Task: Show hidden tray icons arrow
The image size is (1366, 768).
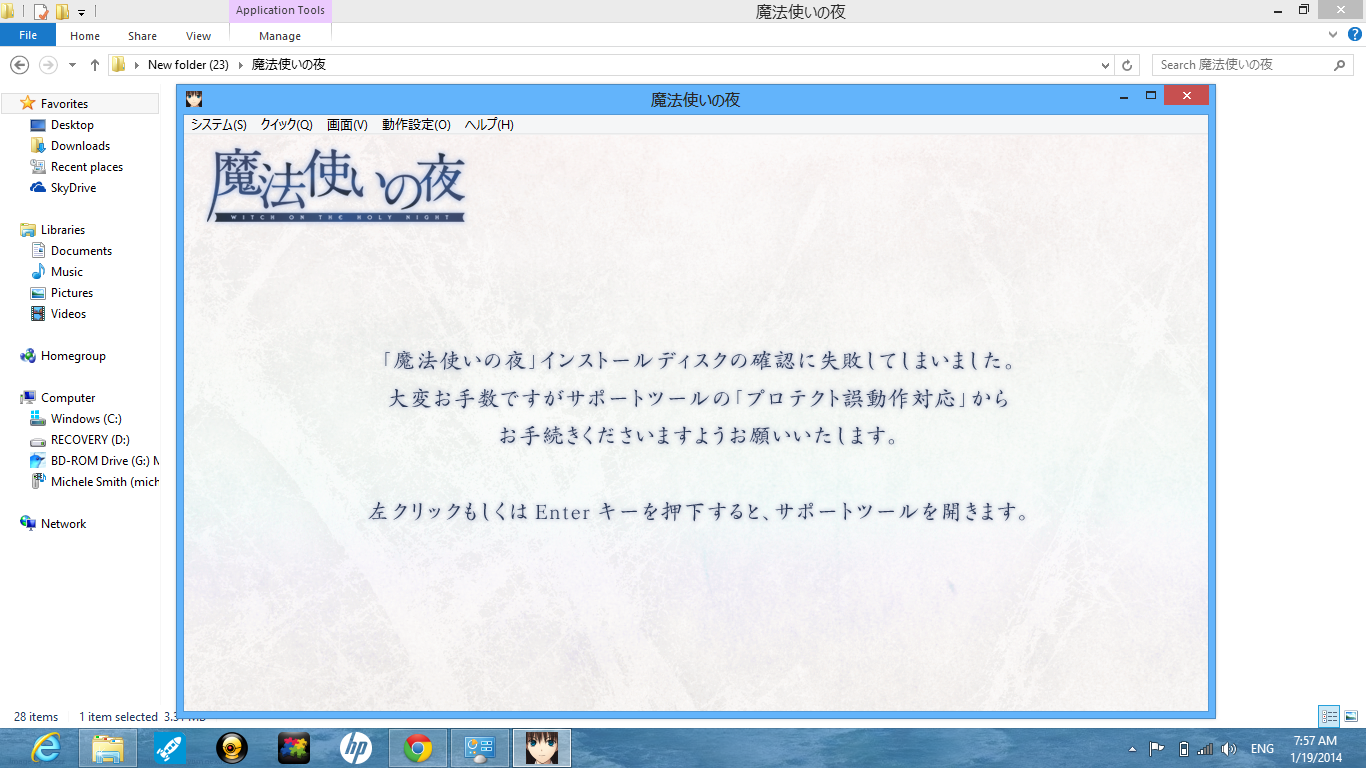Action: pos(1132,749)
